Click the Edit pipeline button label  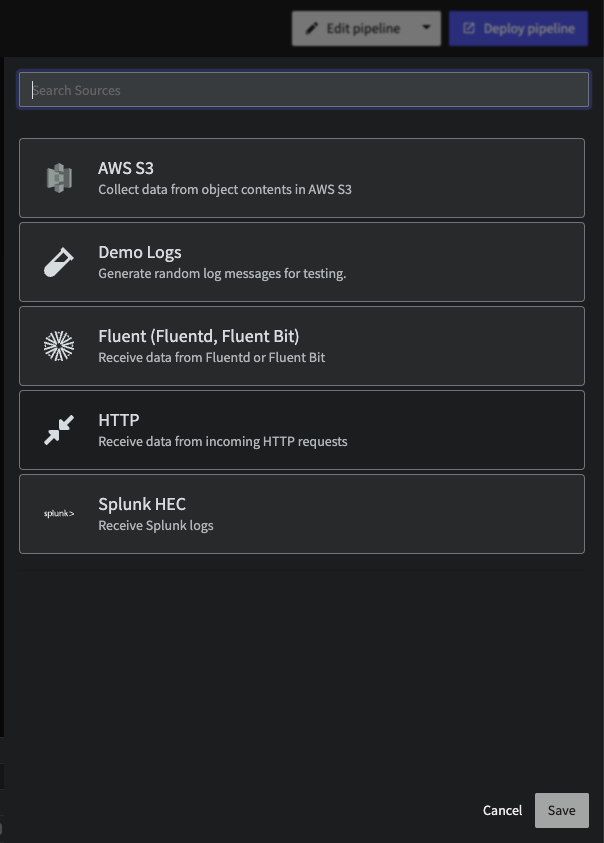coord(363,28)
